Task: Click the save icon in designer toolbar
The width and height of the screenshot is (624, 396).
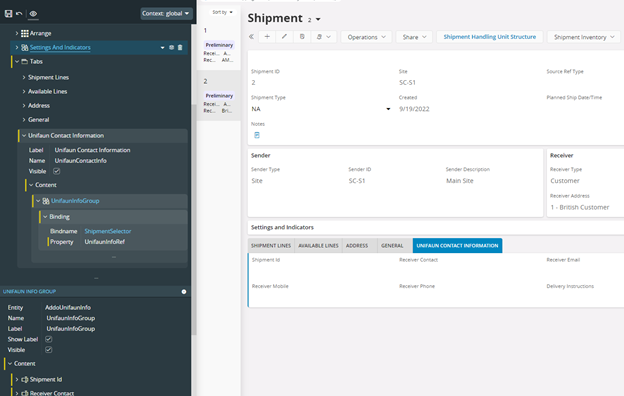Action: [8, 14]
